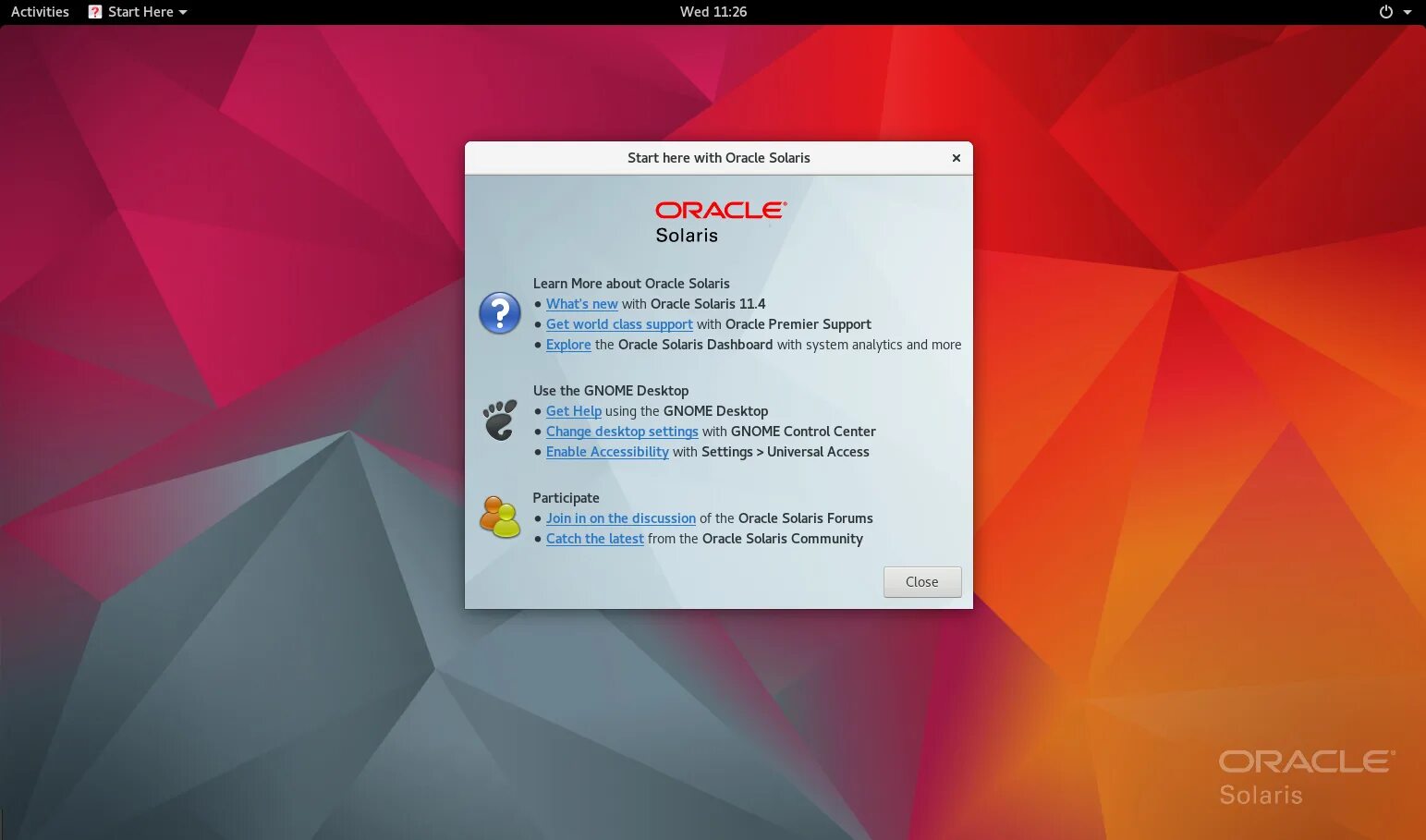Click the Participate heading text

click(x=566, y=498)
